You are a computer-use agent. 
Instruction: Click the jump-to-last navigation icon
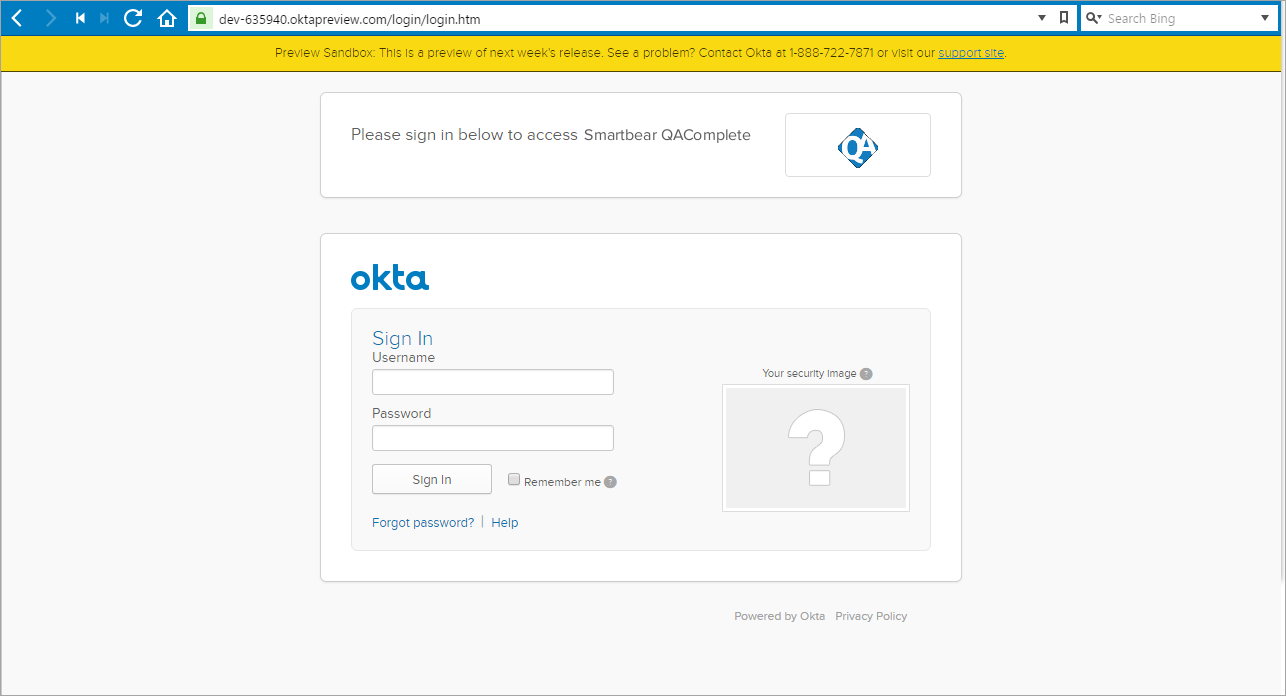[x=103, y=17]
